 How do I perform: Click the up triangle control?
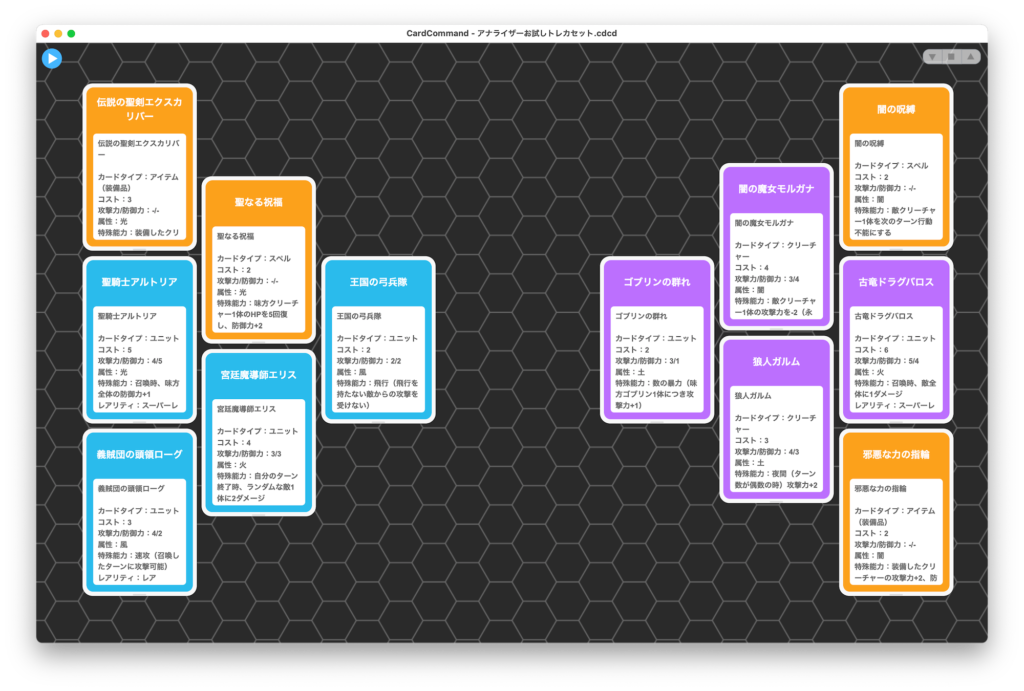[x=970, y=57]
